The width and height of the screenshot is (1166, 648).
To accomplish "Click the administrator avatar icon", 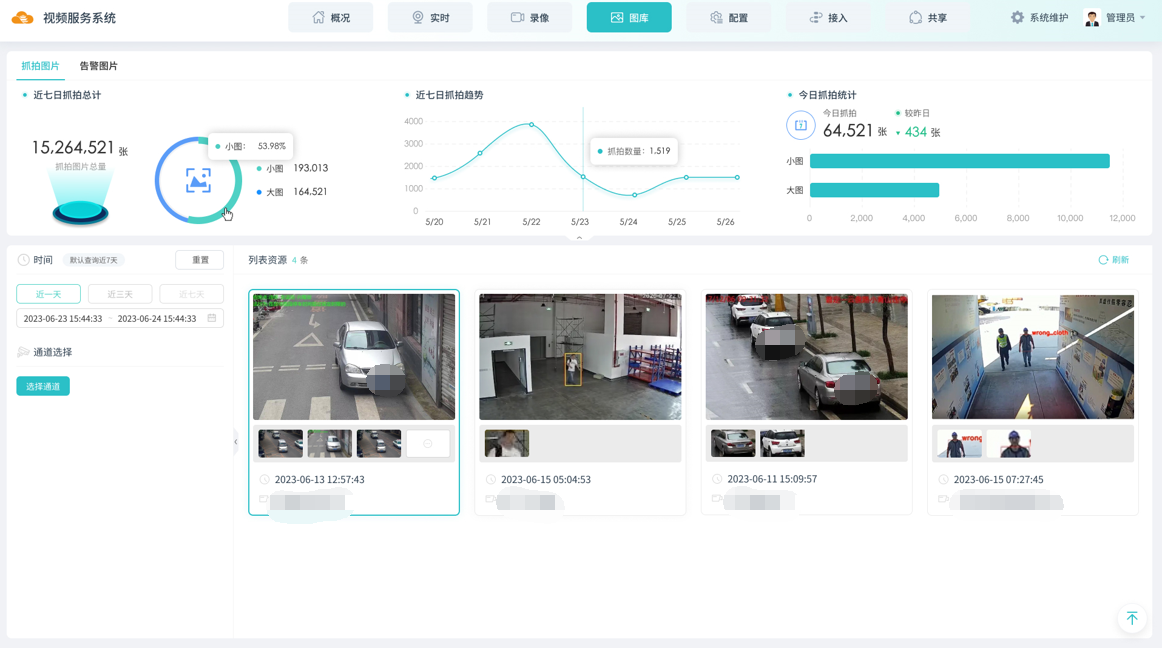I will (x=1092, y=18).
